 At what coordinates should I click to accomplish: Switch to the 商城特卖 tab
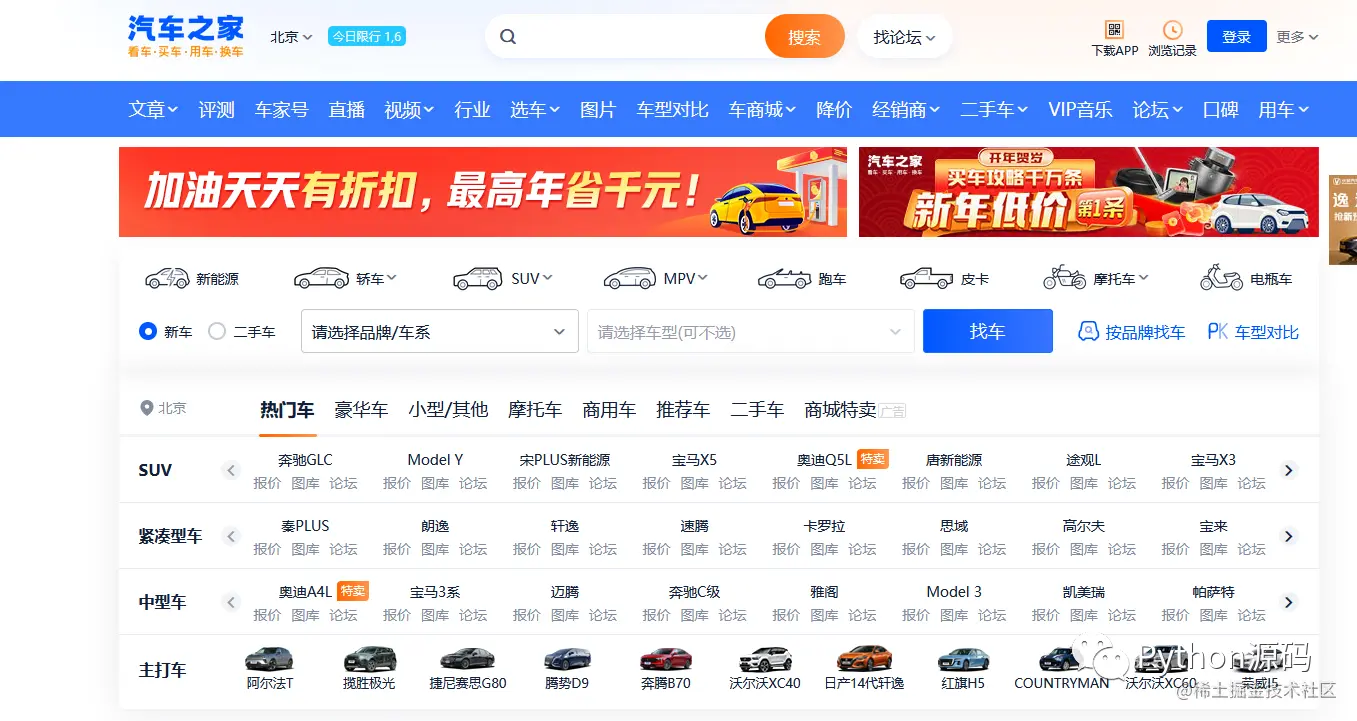coord(840,410)
